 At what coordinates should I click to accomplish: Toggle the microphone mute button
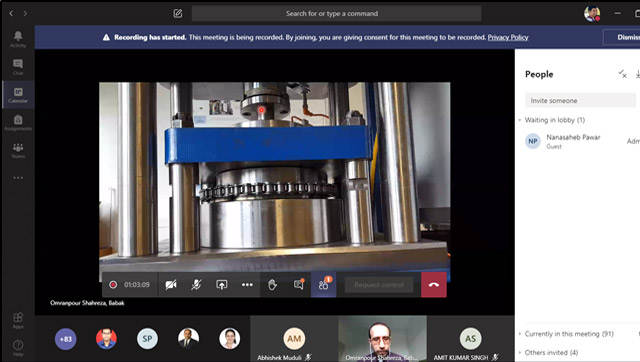tap(196, 284)
